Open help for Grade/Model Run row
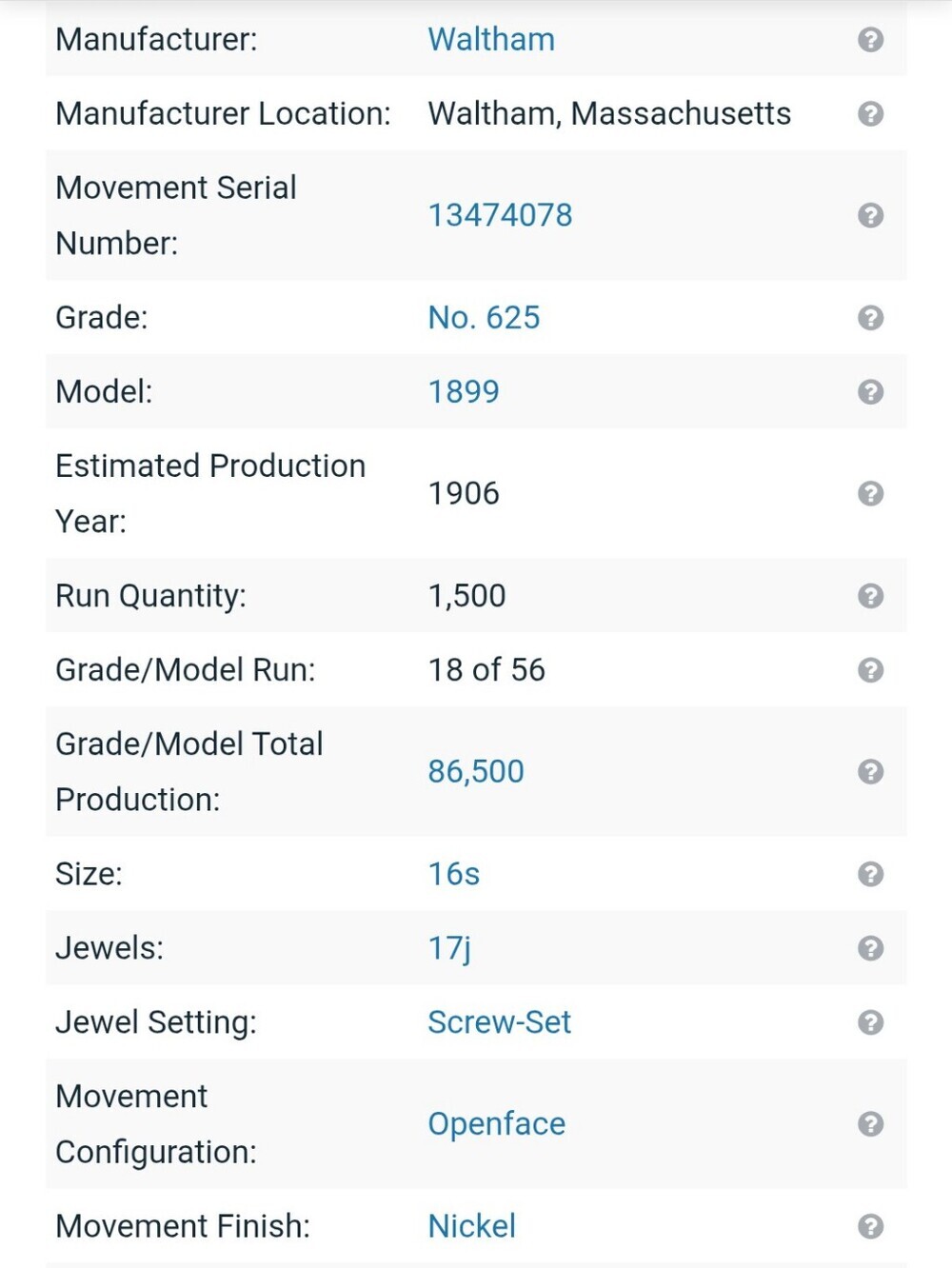Image resolution: width=952 pixels, height=1268 pixels. 870,670
